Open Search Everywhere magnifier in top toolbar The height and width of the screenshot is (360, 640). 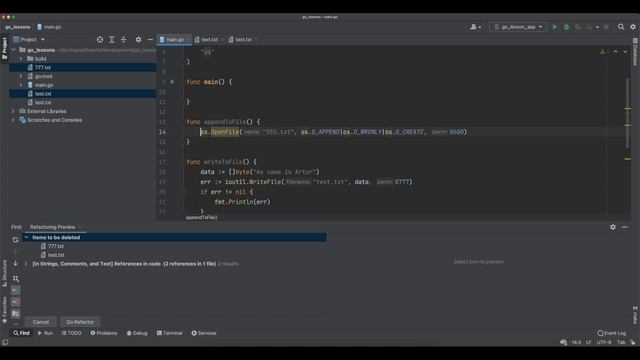click(621, 27)
